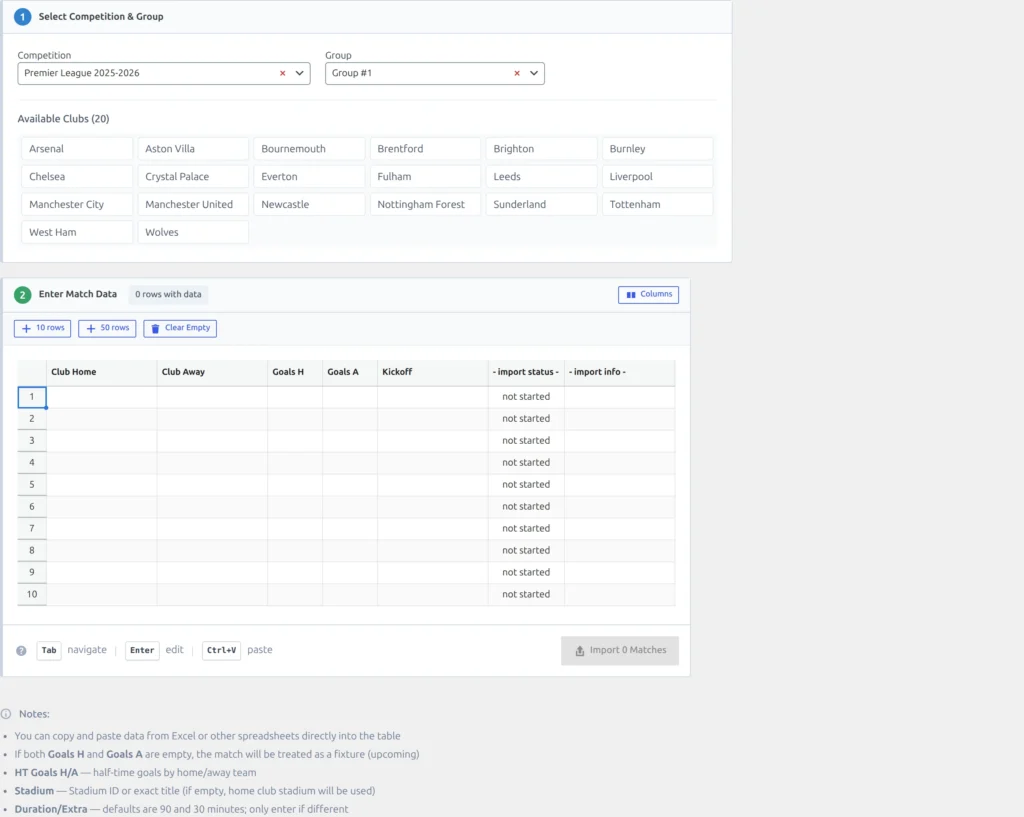
Task: Select the Kickoff column header
Action: [x=432, y=372]
